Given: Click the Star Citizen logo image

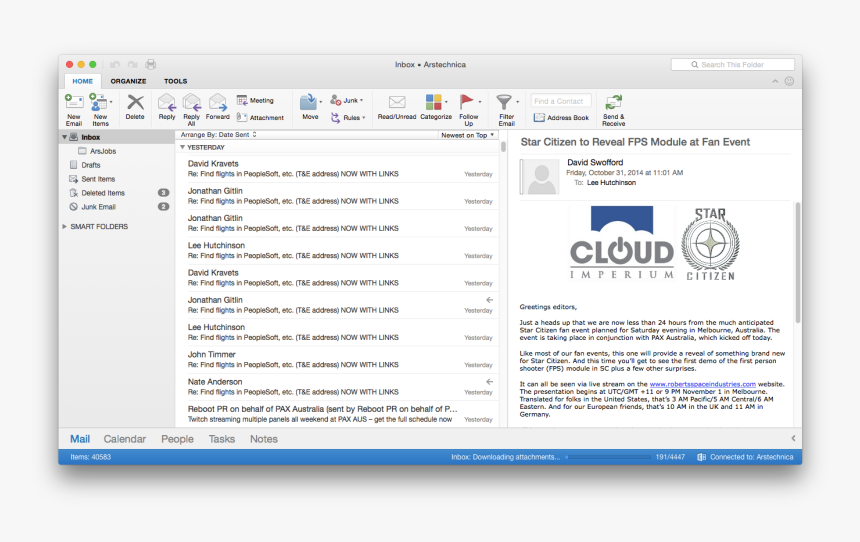Looking at the screenshot, I should [x=710, y=245].
